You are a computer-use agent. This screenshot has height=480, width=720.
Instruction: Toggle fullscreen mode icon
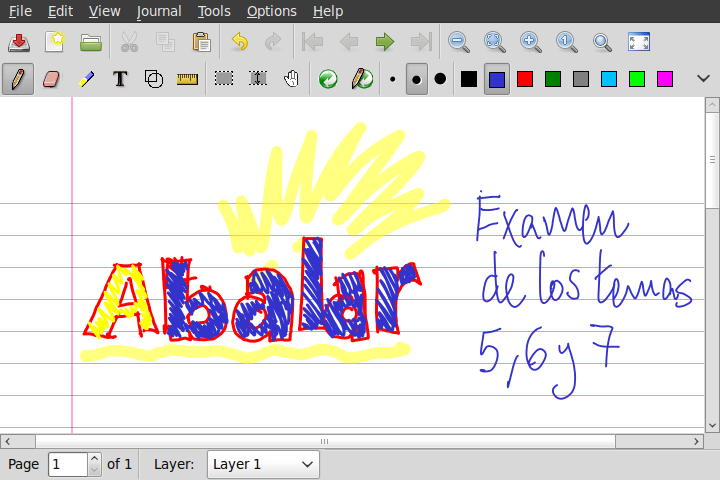click(x=639, y=42)
